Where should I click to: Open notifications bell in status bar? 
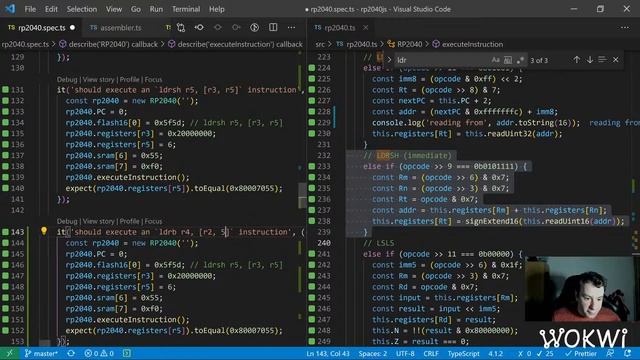tap(627, 353)
